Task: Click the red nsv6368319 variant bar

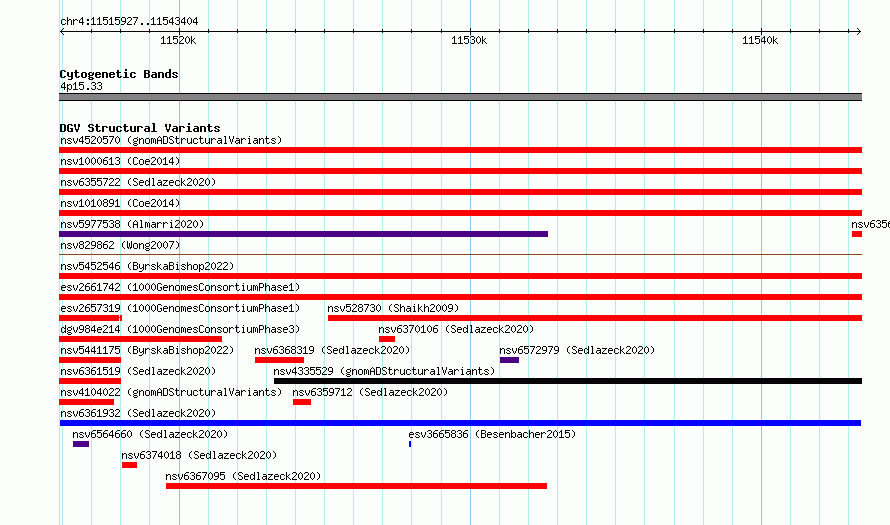Action: (279, 360)
